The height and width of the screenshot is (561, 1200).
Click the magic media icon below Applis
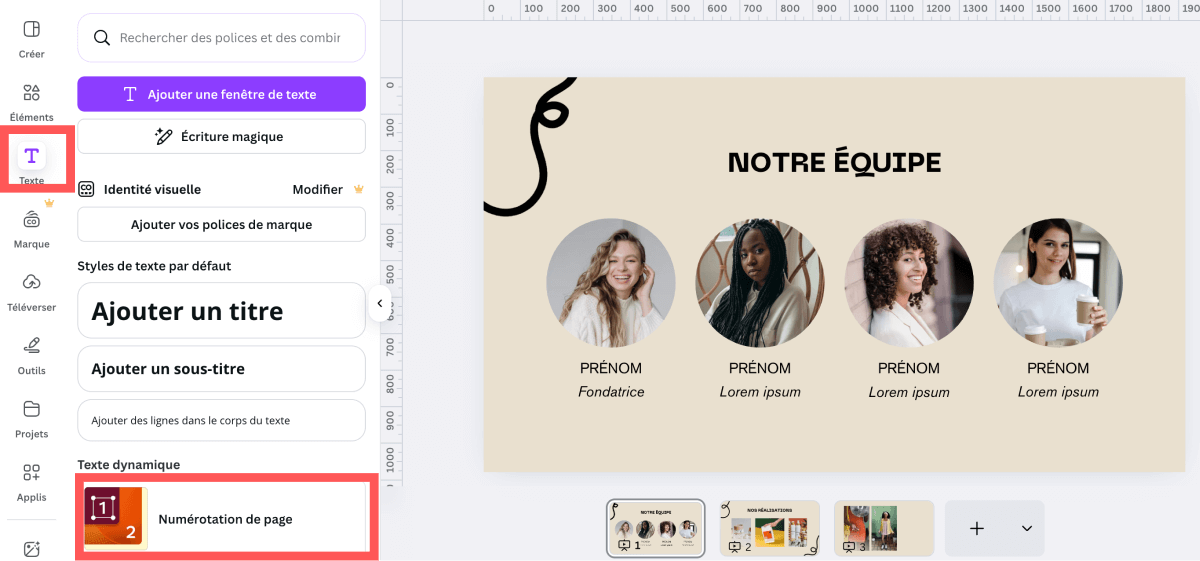pos(32,549)
